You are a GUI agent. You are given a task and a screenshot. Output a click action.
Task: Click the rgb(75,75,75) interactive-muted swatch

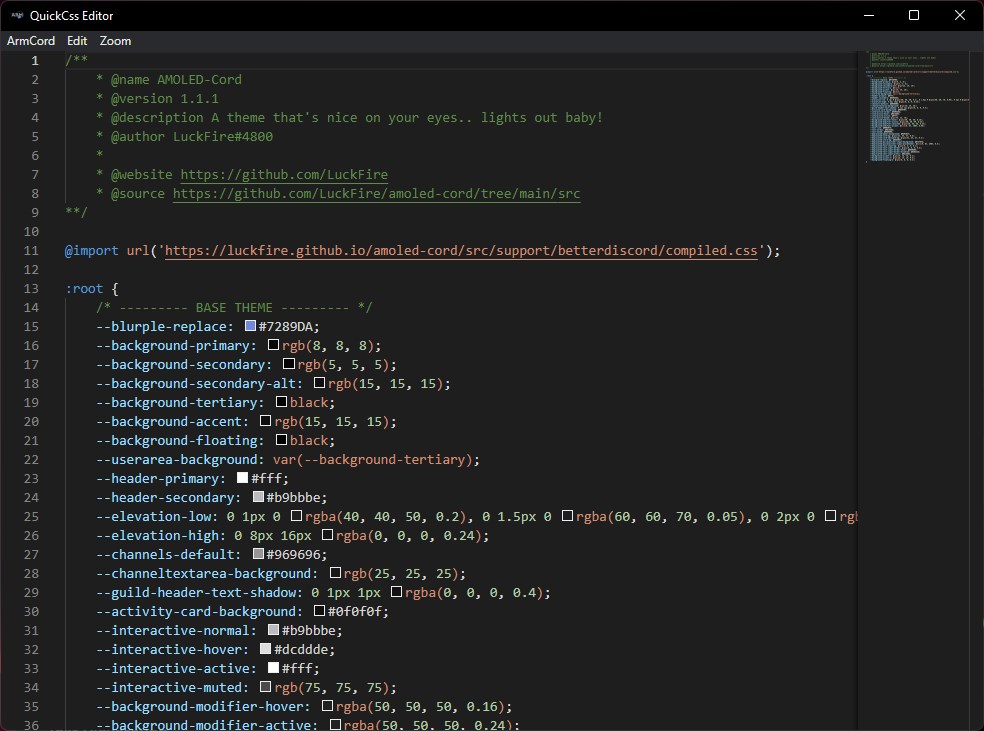click(x=266, y=688)
